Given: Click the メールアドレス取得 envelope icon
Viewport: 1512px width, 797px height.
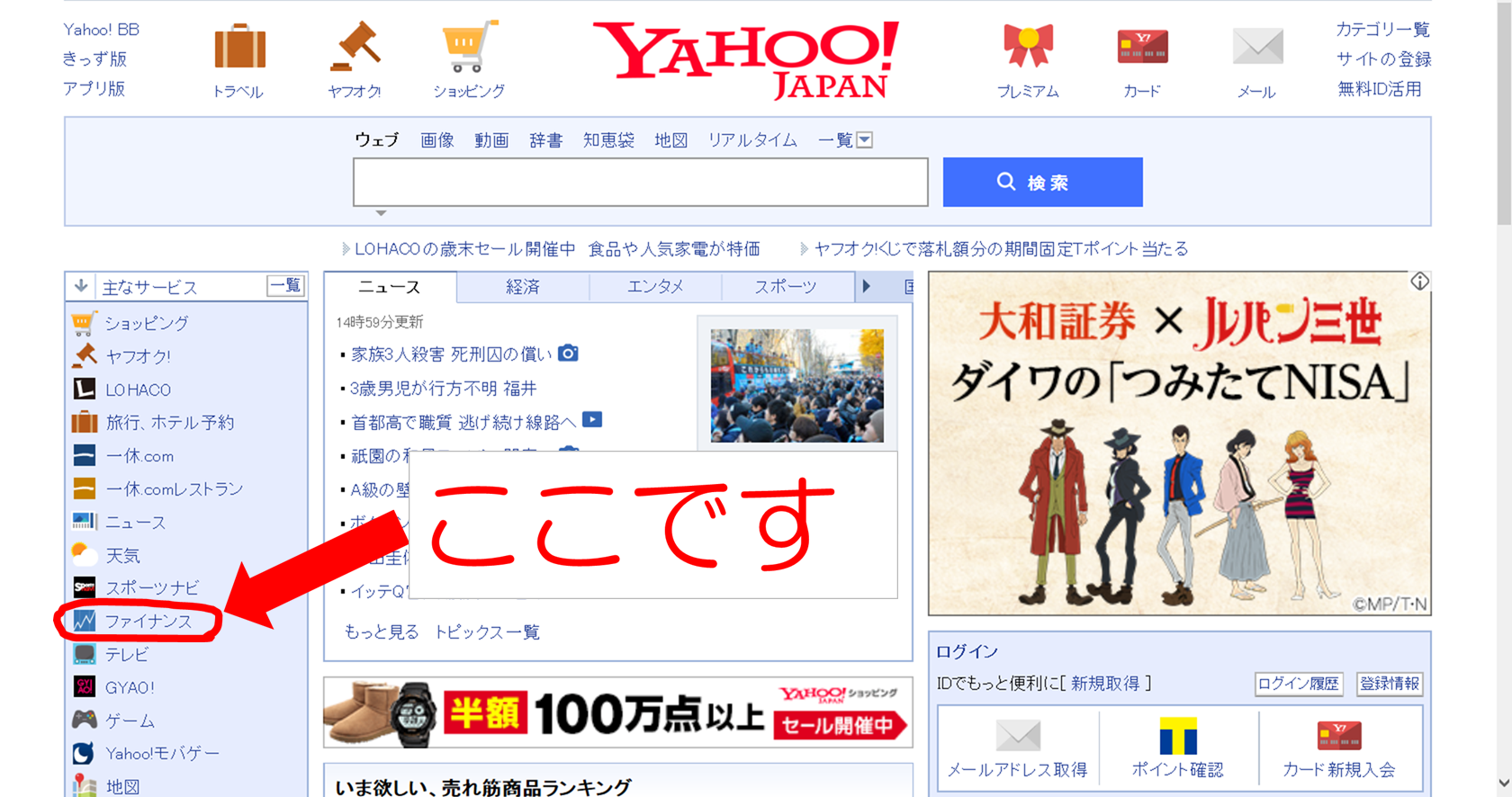Looking at the screenshot, I should [x=1018, y=736].
